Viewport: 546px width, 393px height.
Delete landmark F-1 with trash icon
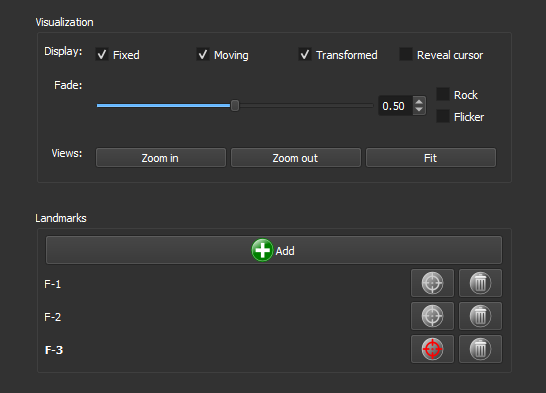click(480, 283)
